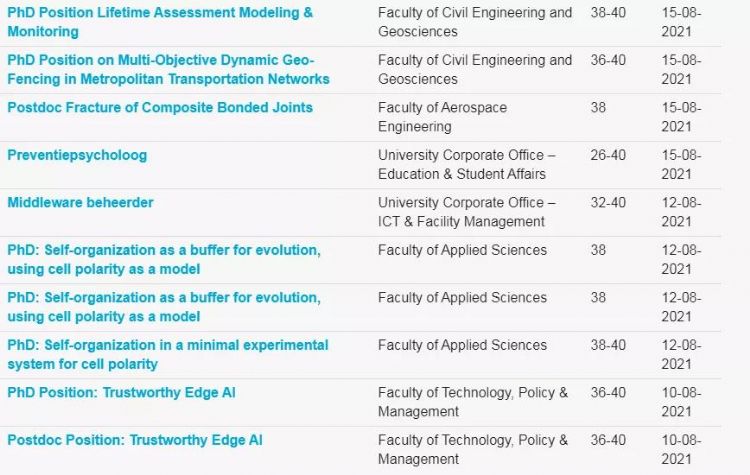Click the 26-40 hours value
Image resolution: width=750 pixels, height=475 pixels.
pos(608,155)
